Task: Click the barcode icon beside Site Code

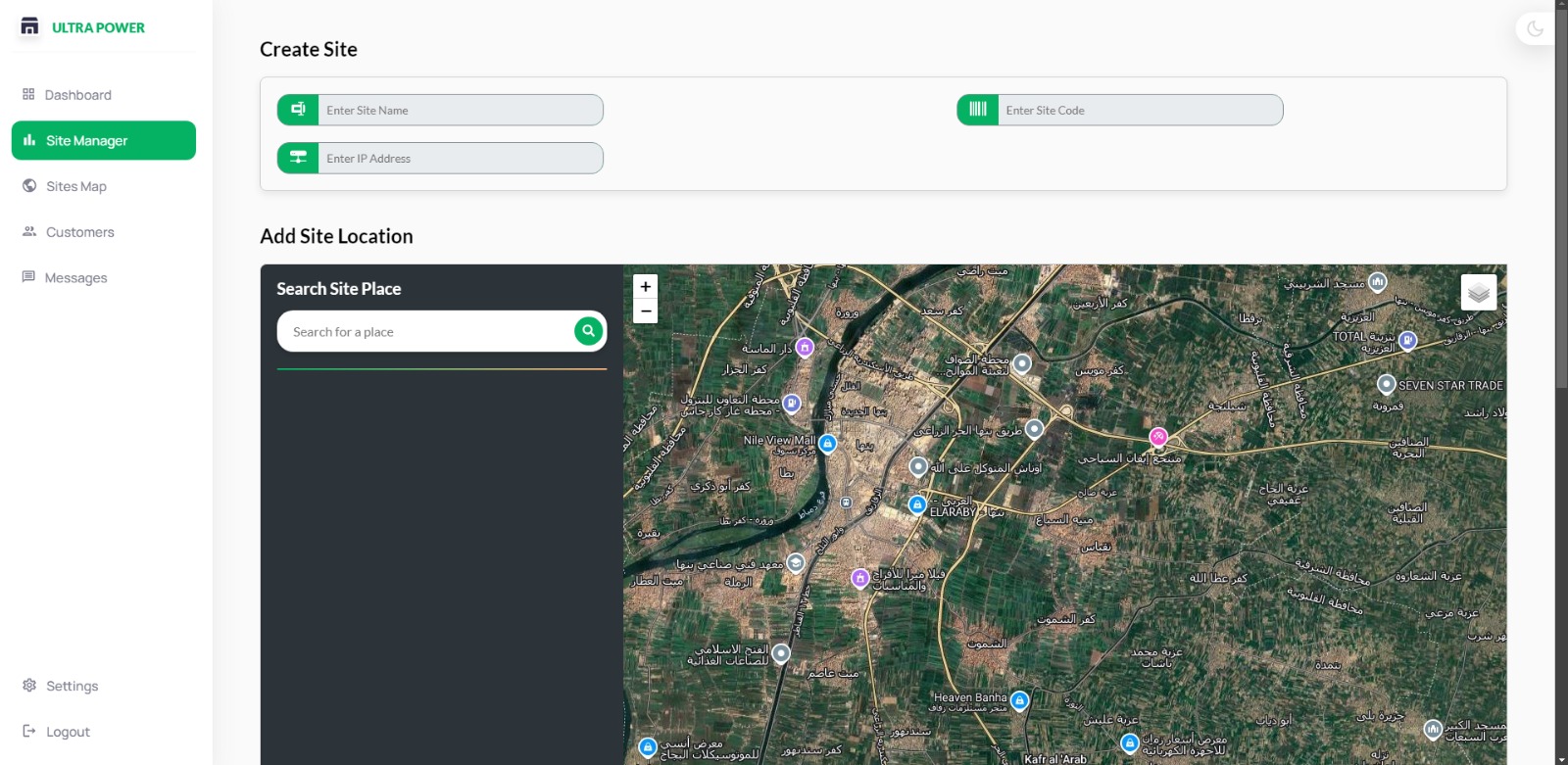Action: point(977,110)
